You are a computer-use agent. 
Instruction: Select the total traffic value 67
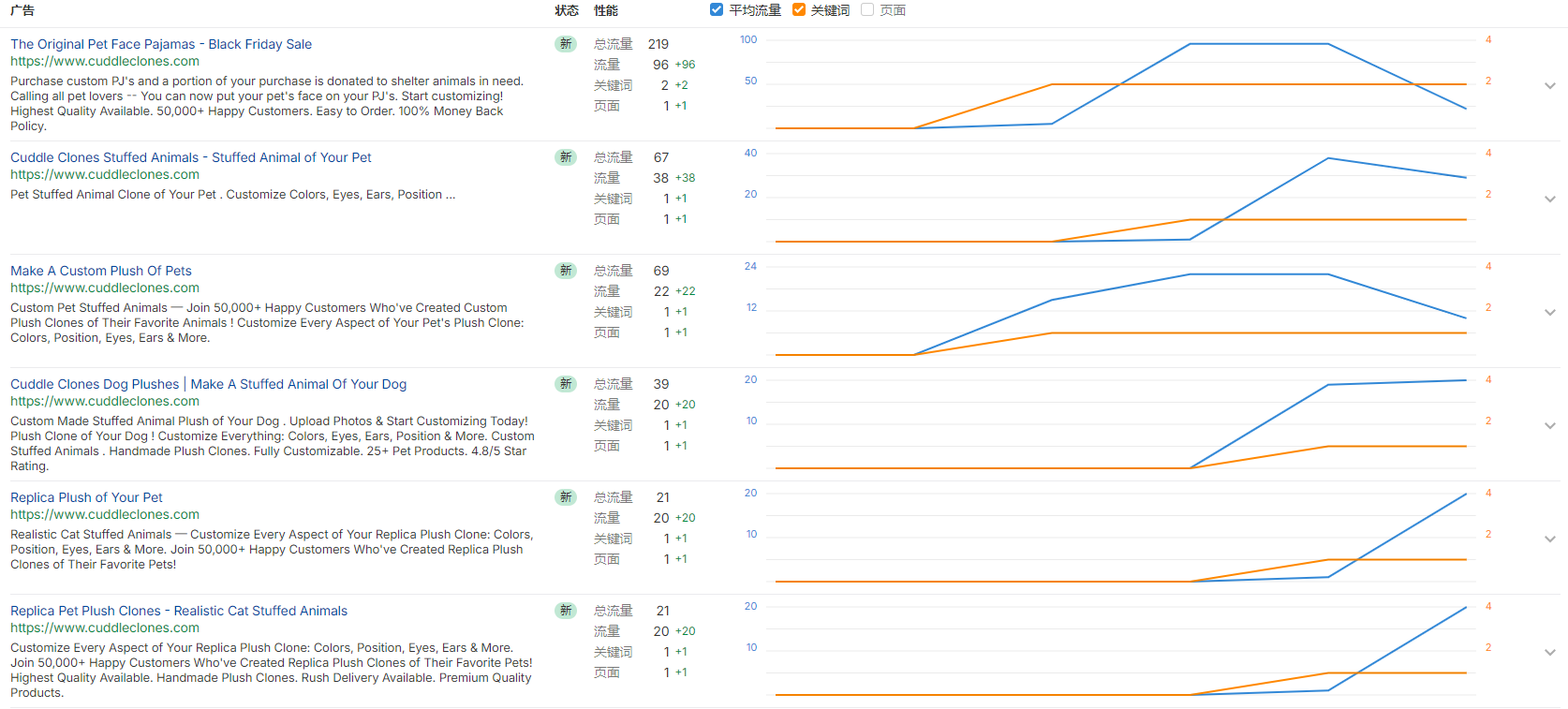pos(661,157)
